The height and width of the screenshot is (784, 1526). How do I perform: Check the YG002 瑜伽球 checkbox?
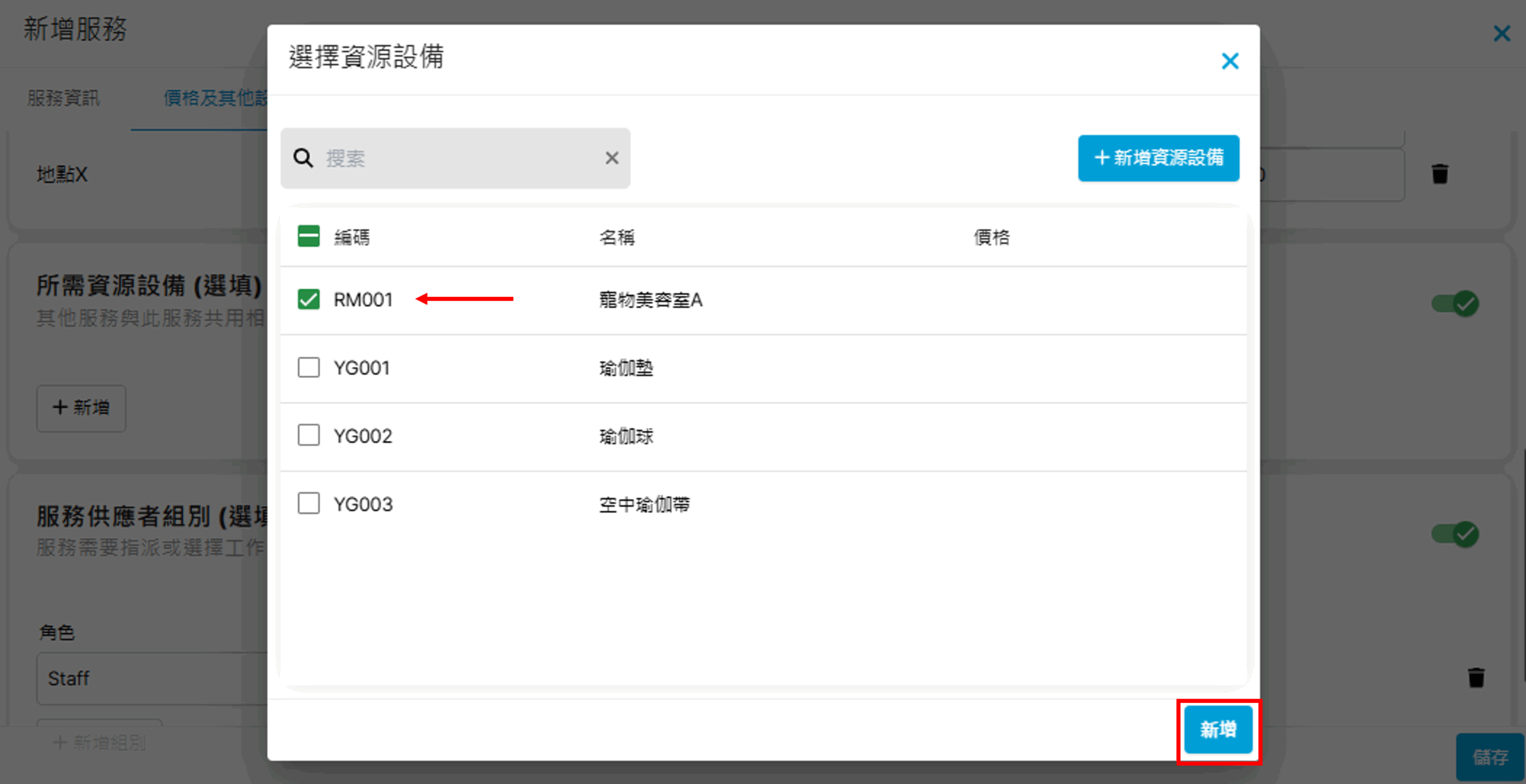point(309,435)
